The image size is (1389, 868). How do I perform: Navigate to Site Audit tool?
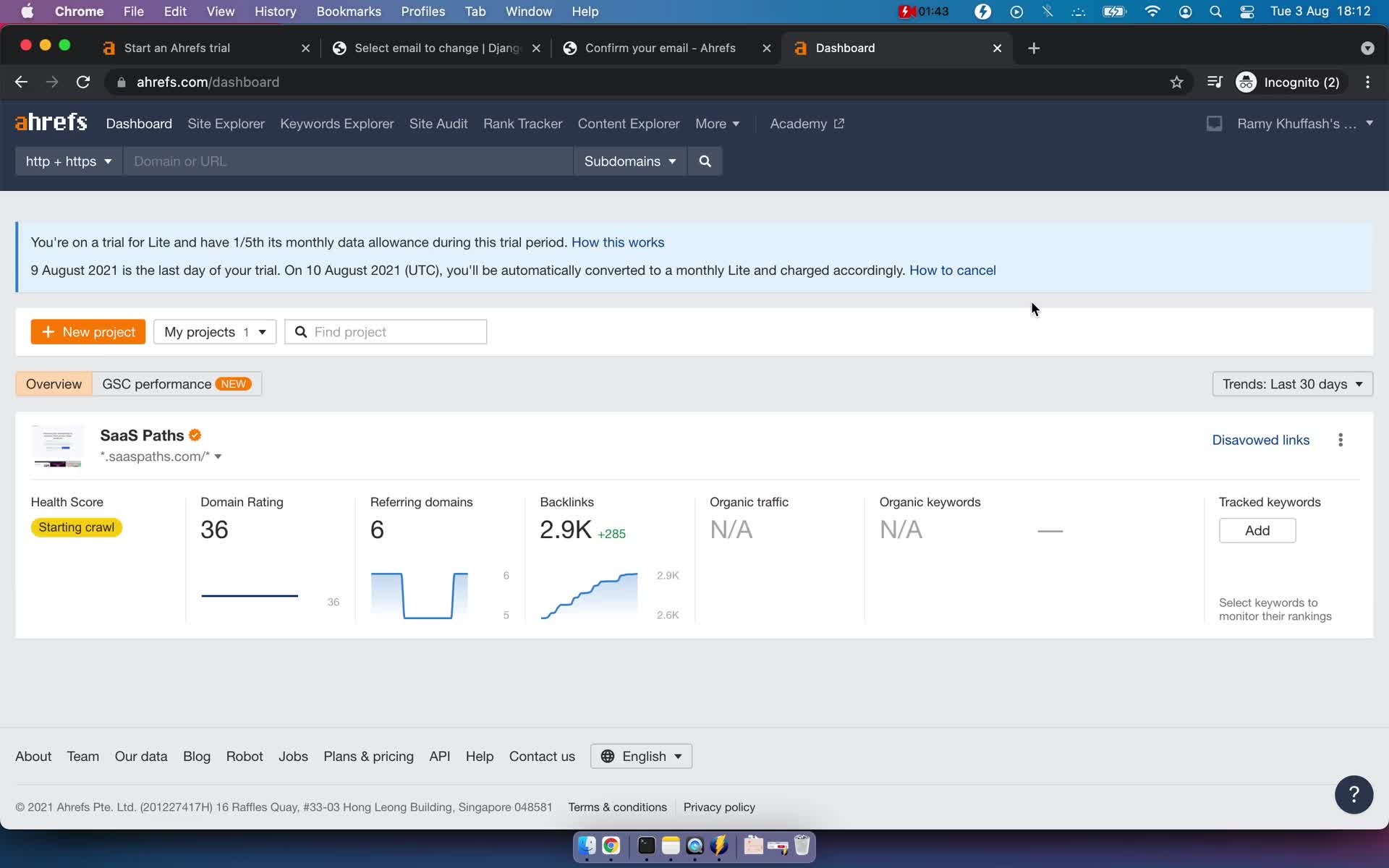click(438, 123)
